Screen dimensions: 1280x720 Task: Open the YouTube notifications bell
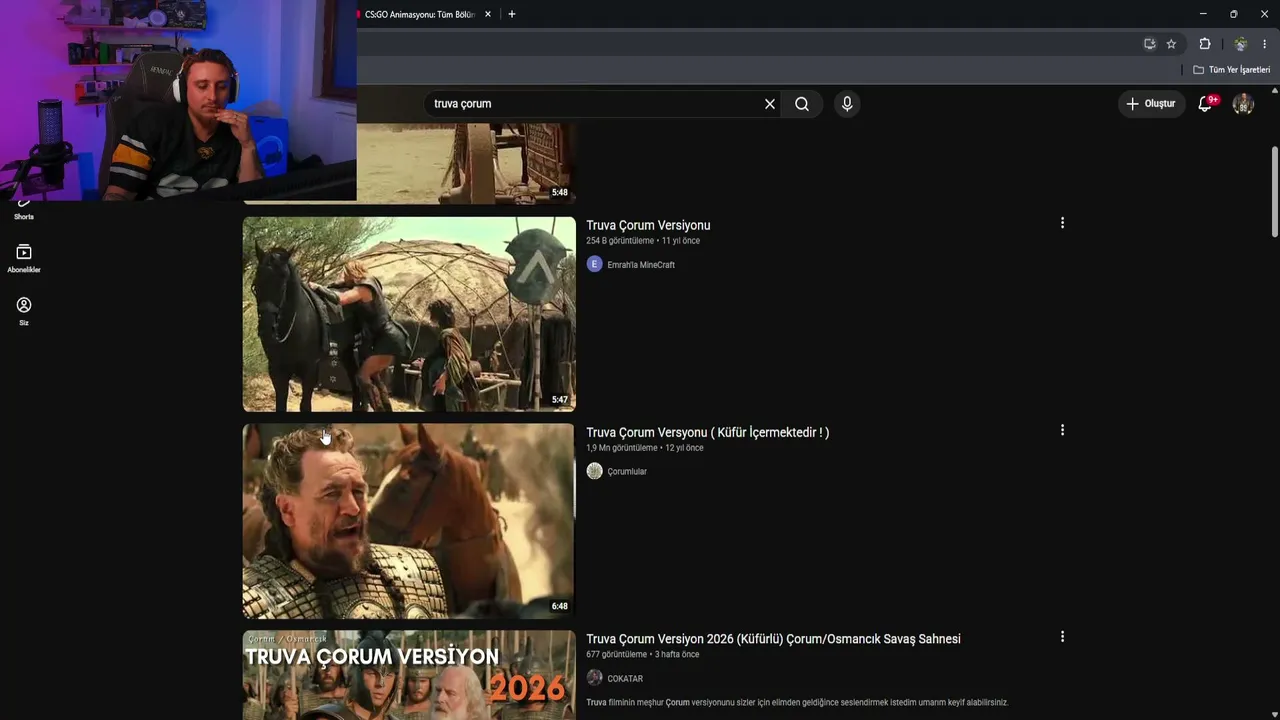tap(1206, 104)
